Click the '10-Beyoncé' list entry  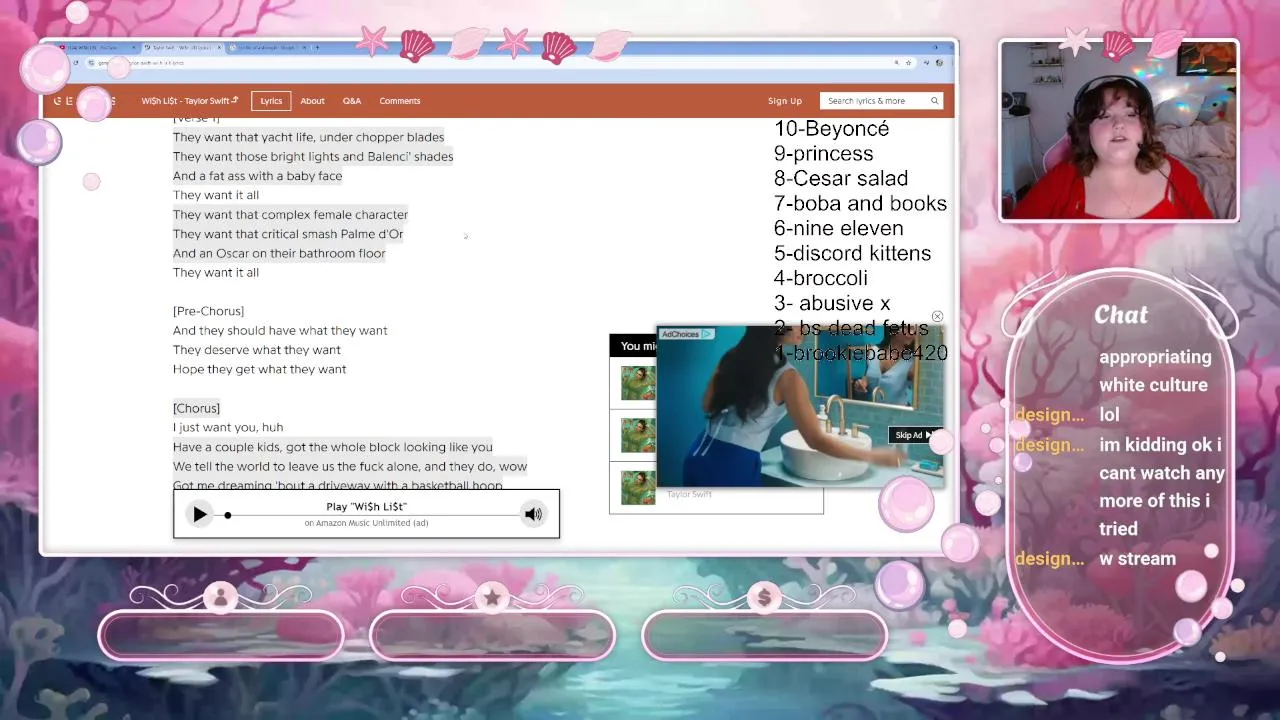click(831, 129)
